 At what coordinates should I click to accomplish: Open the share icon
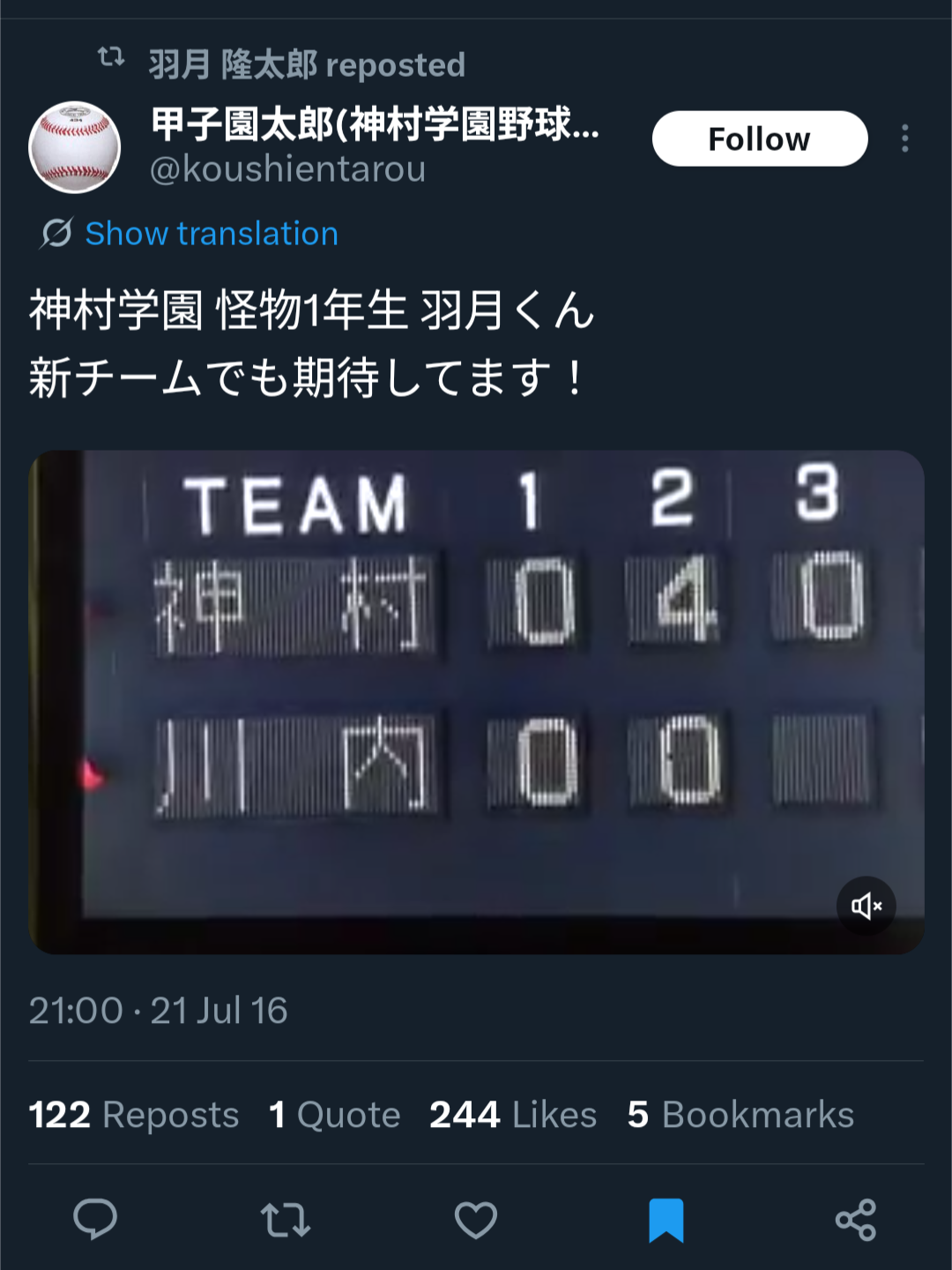click(x=856, y=1221)
